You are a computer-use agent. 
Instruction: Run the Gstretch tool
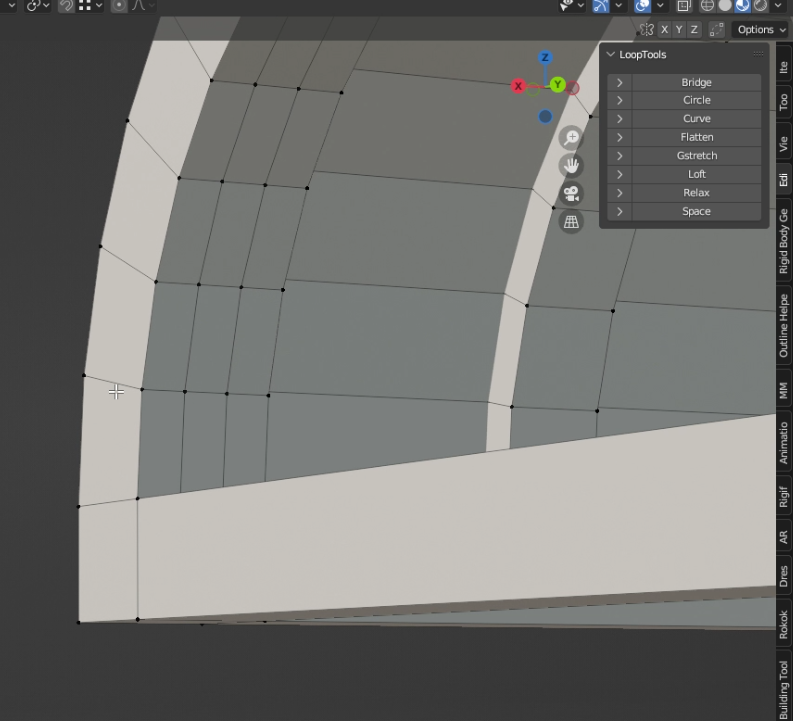[696, 156]
